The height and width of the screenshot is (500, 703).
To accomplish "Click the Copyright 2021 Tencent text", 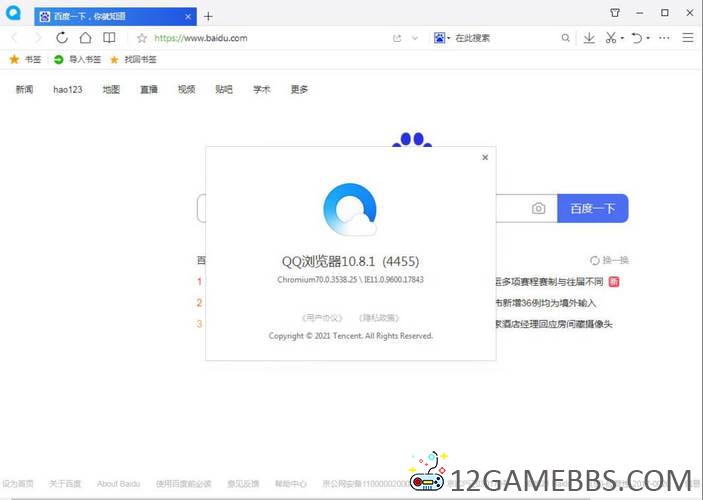I will pyautogui.click(x=351, y=336).
